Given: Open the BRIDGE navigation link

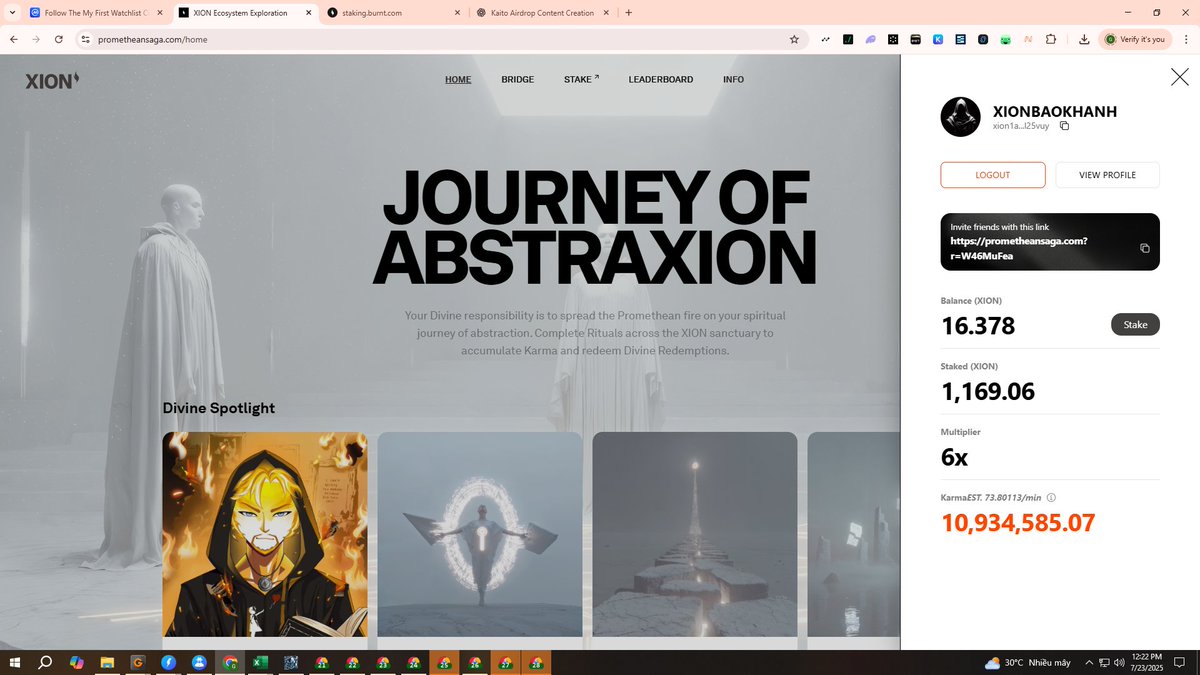Looking at the screenshot, I should [518, 80].
